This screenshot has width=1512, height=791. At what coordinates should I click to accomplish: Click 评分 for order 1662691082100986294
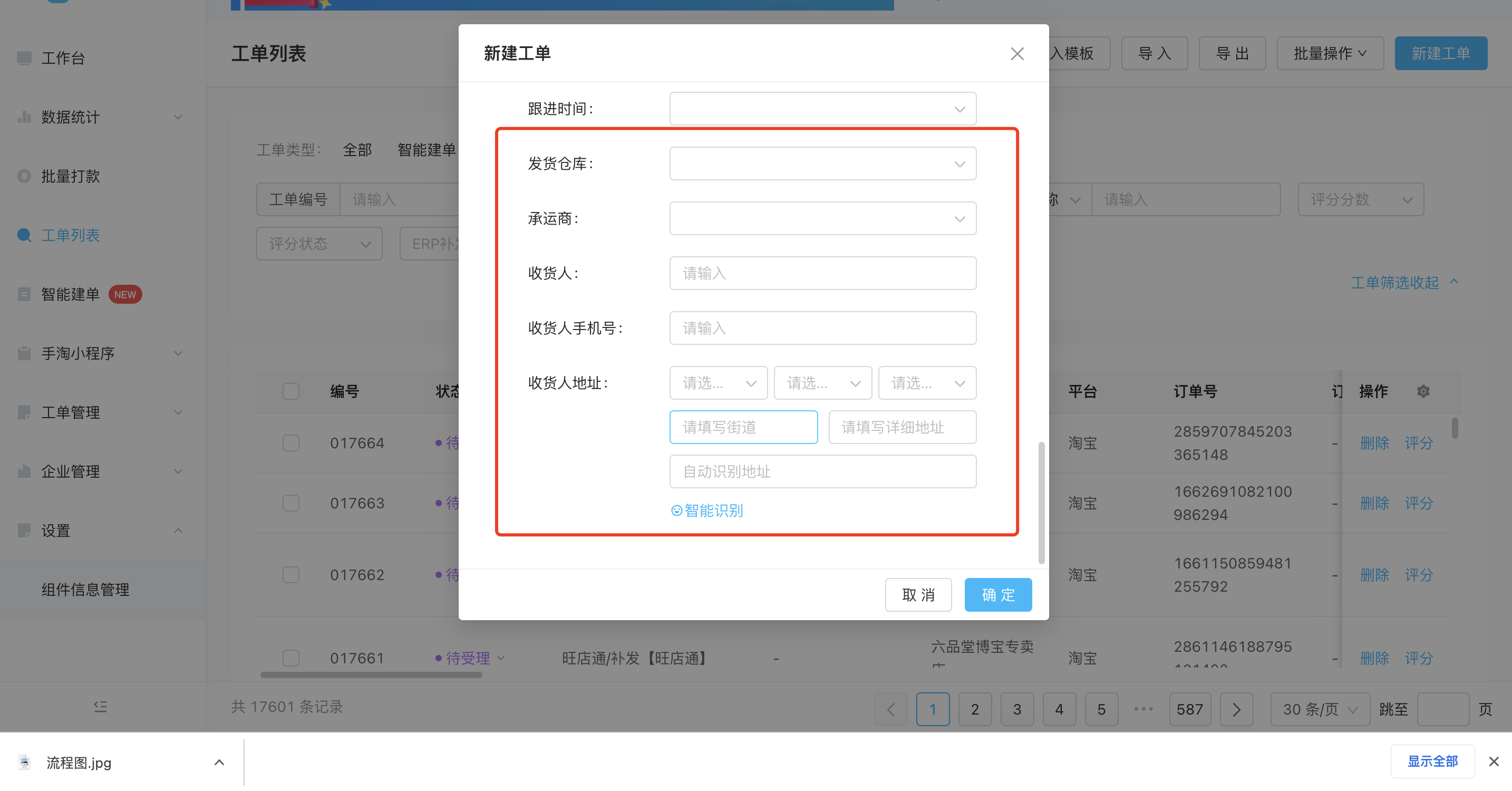1418,503
